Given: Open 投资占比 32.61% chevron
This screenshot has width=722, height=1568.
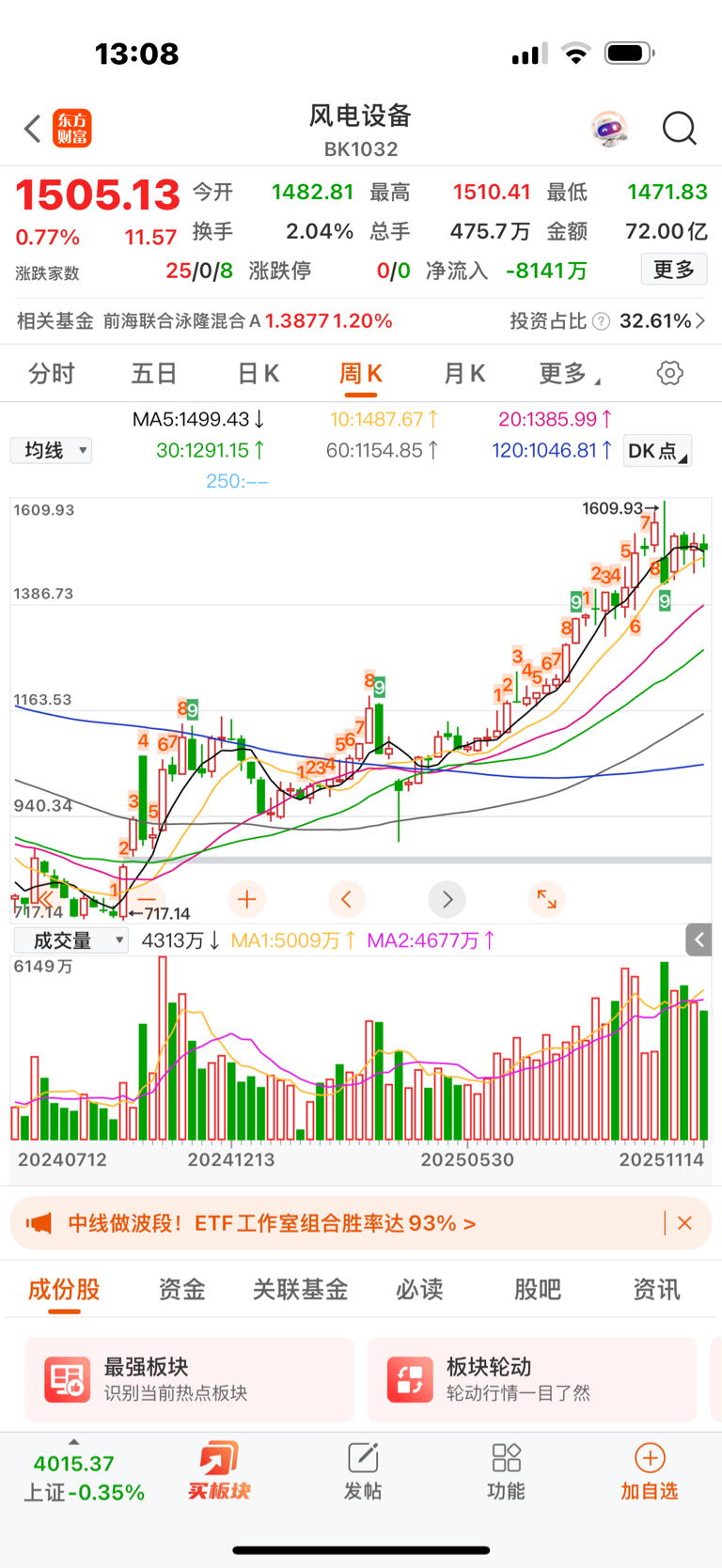Looking at the screenshot, I should 700,321.
